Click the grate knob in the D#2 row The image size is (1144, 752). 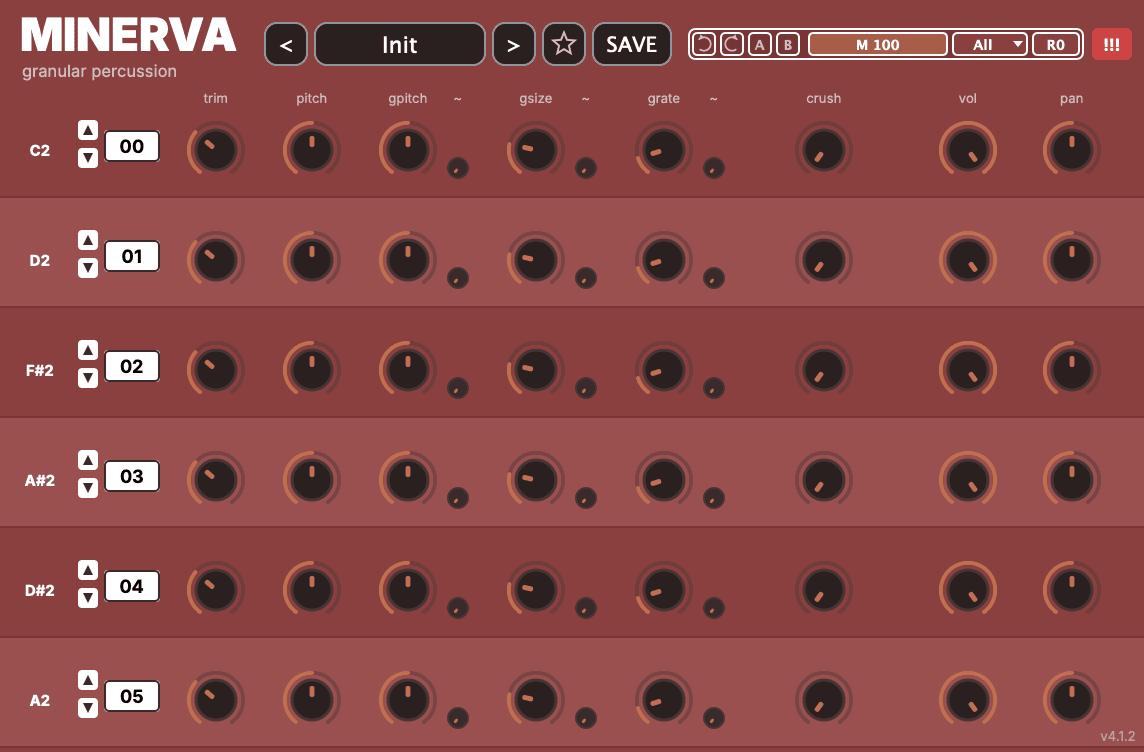pos(664,591)
